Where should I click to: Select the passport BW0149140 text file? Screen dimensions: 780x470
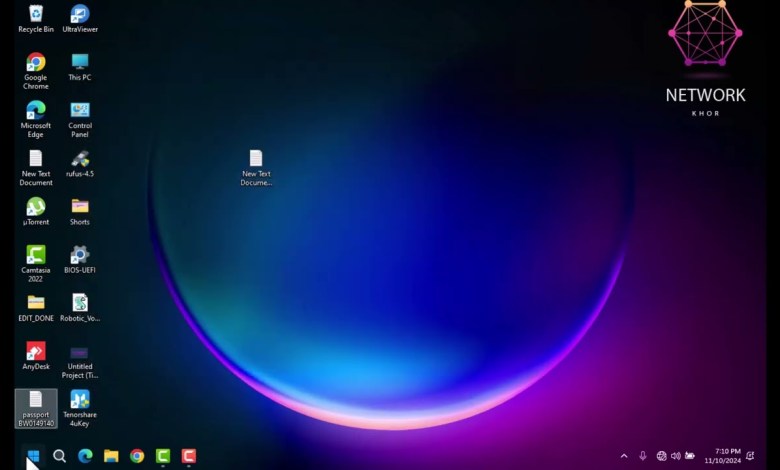click(x=36, y=409)
